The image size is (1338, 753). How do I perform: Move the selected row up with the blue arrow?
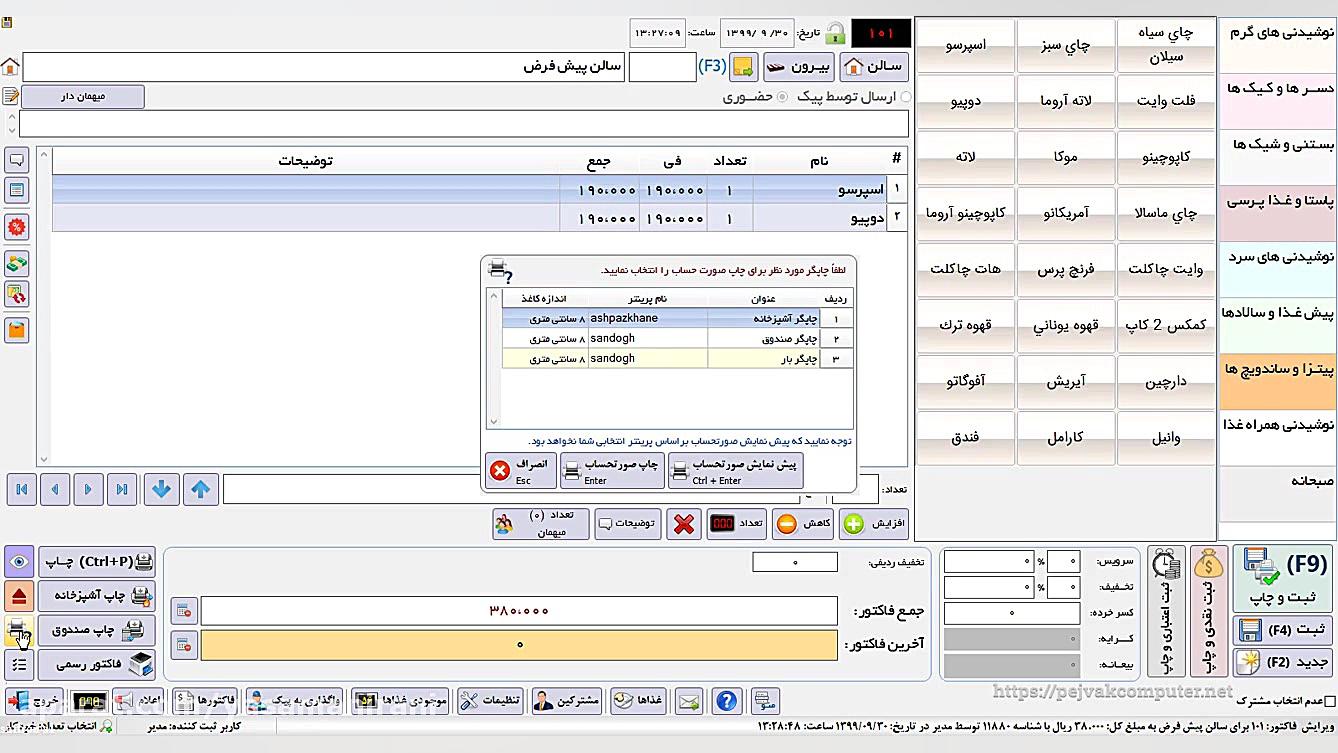[200, 490]
